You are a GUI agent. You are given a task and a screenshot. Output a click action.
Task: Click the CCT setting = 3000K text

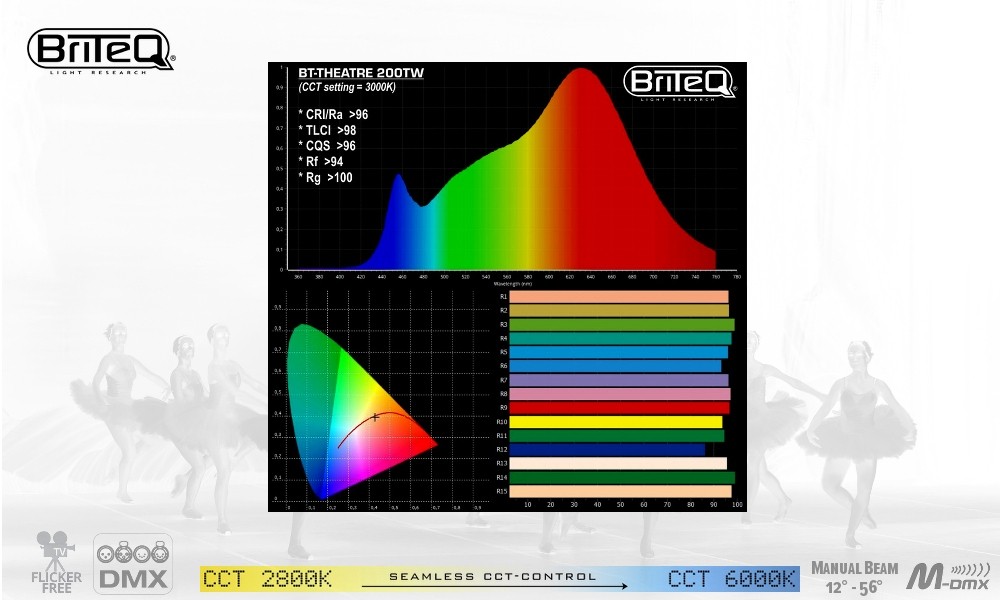tap(347, 87)
